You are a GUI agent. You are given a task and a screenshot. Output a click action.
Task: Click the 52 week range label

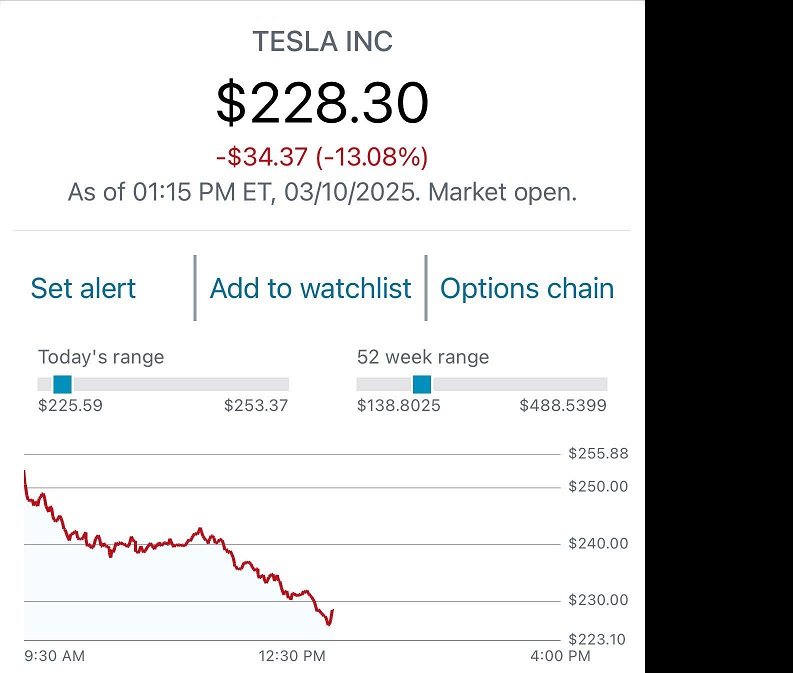[x=423, y=357]
